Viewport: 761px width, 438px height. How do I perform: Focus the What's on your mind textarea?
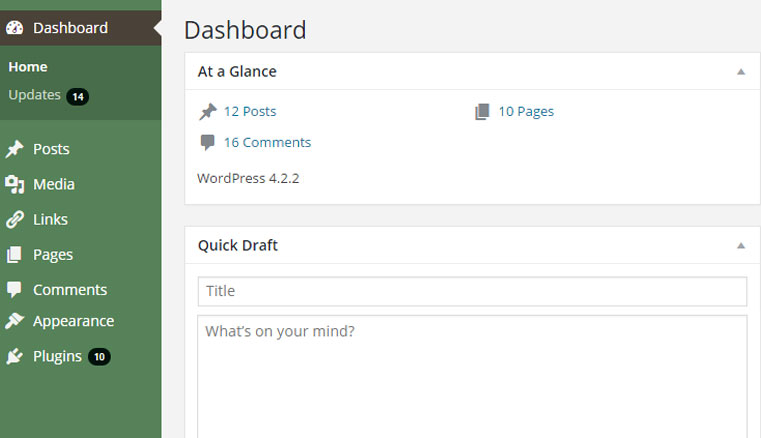tap(472, 377)
